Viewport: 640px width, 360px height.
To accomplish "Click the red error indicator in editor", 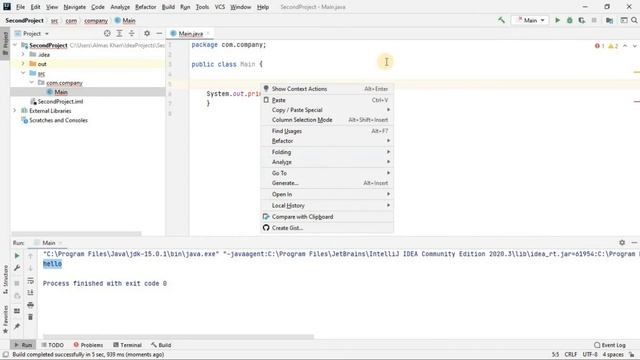I will [600, 46].
